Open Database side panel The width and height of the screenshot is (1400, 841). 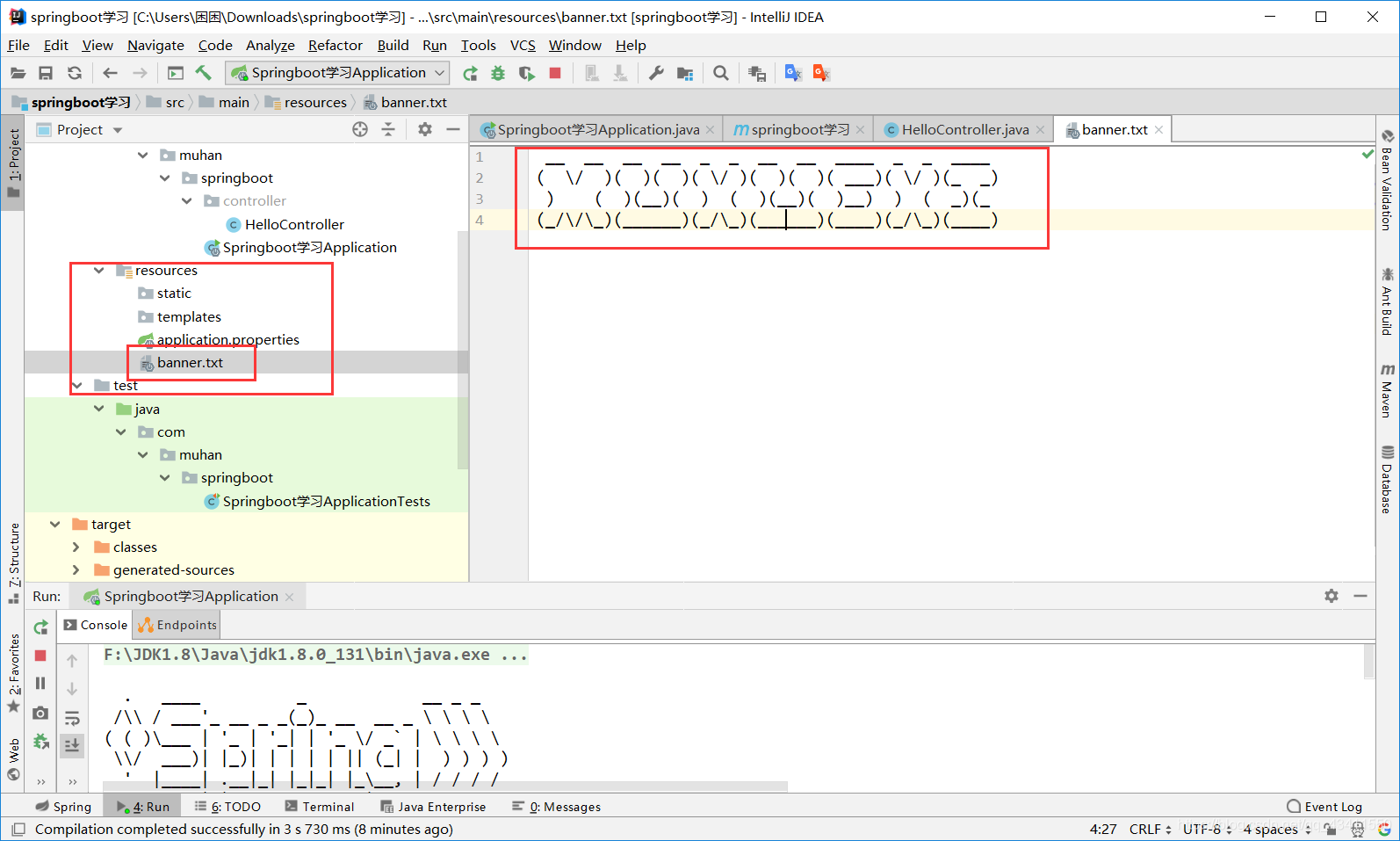(1388, 480)
